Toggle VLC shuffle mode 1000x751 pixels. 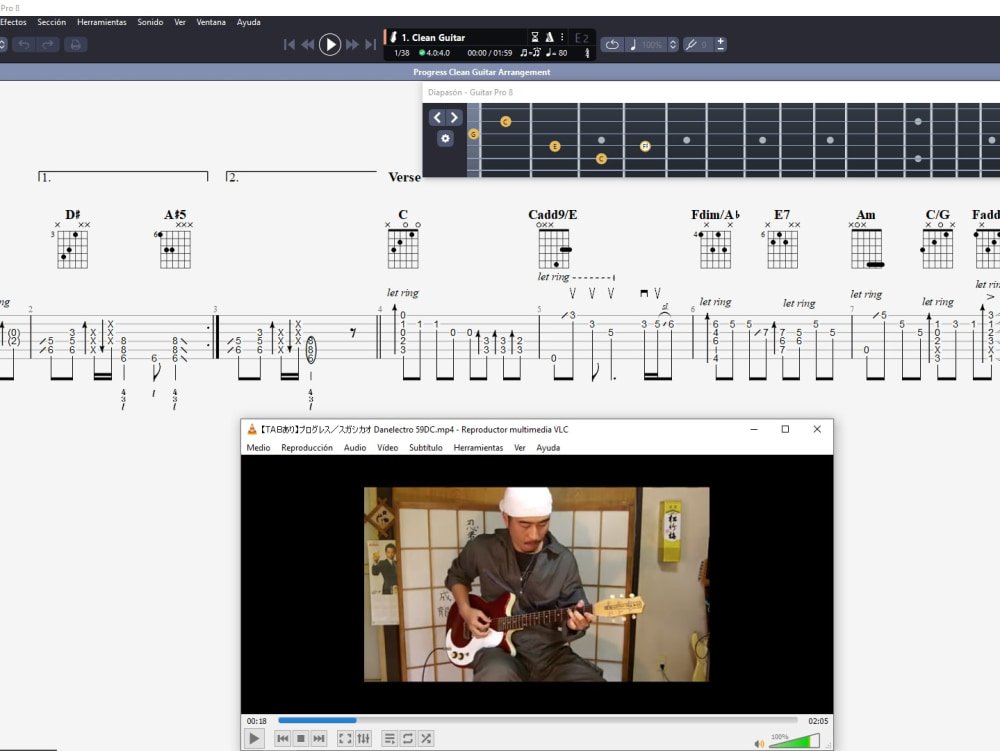click(x=426, y=738)
